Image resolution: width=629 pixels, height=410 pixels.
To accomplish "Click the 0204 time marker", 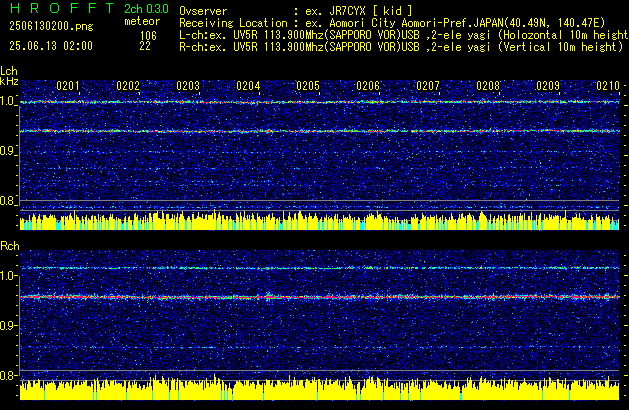I will click(248, 86).
